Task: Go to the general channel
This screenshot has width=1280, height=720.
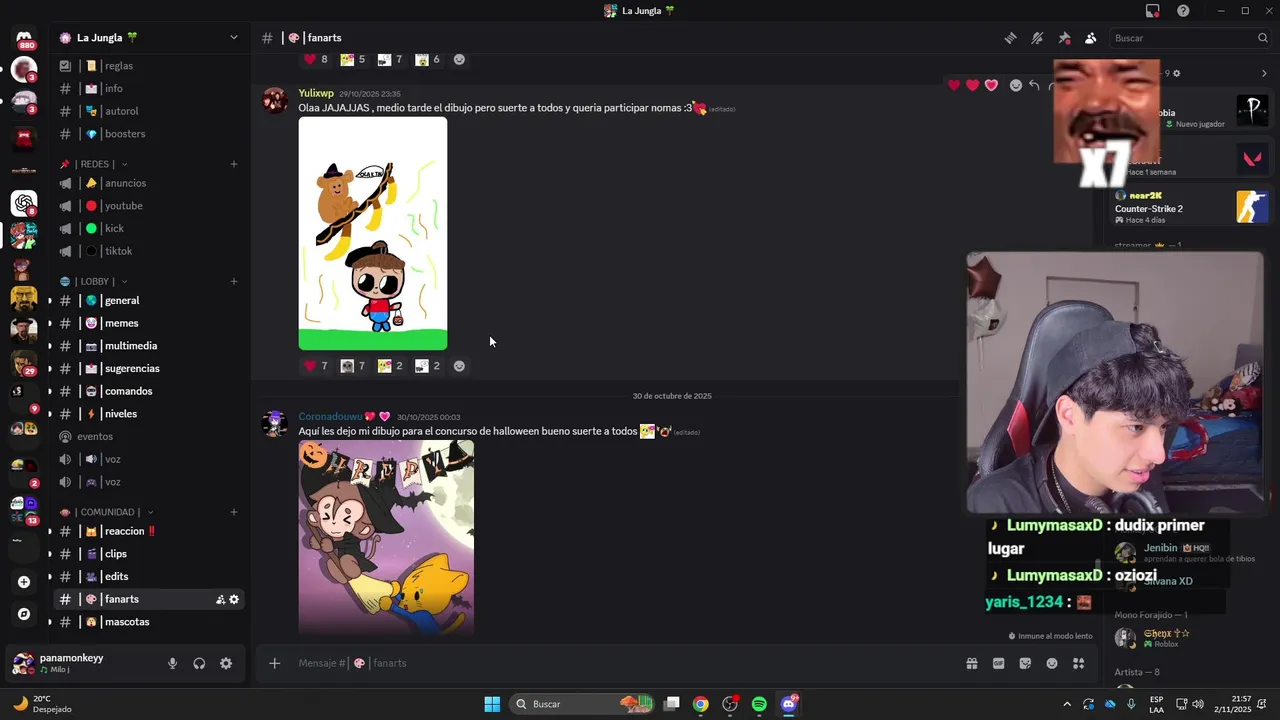Action: (149, 300)
